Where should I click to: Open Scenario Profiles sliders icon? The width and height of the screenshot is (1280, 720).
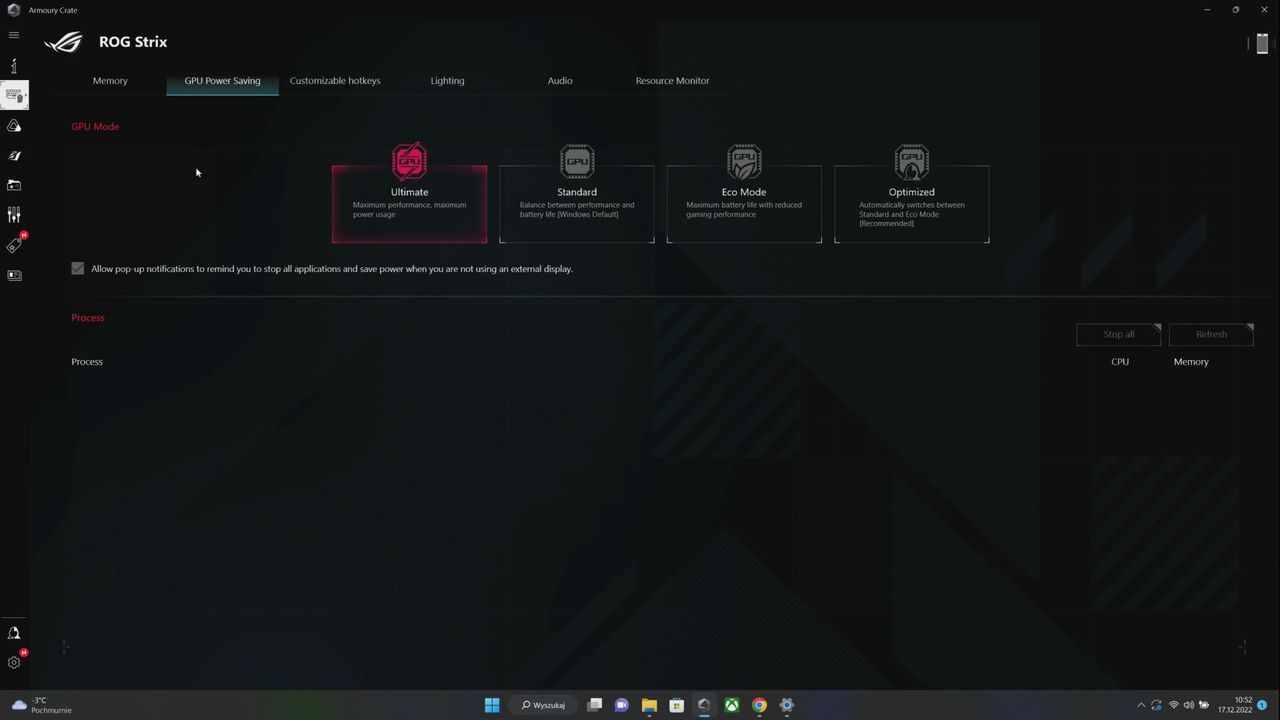point(14,215)
